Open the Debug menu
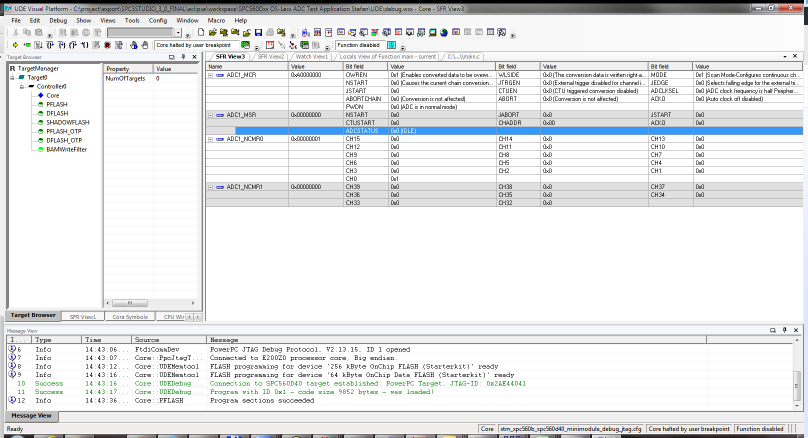This screenshot has width=808, height=438. (58, 21)
